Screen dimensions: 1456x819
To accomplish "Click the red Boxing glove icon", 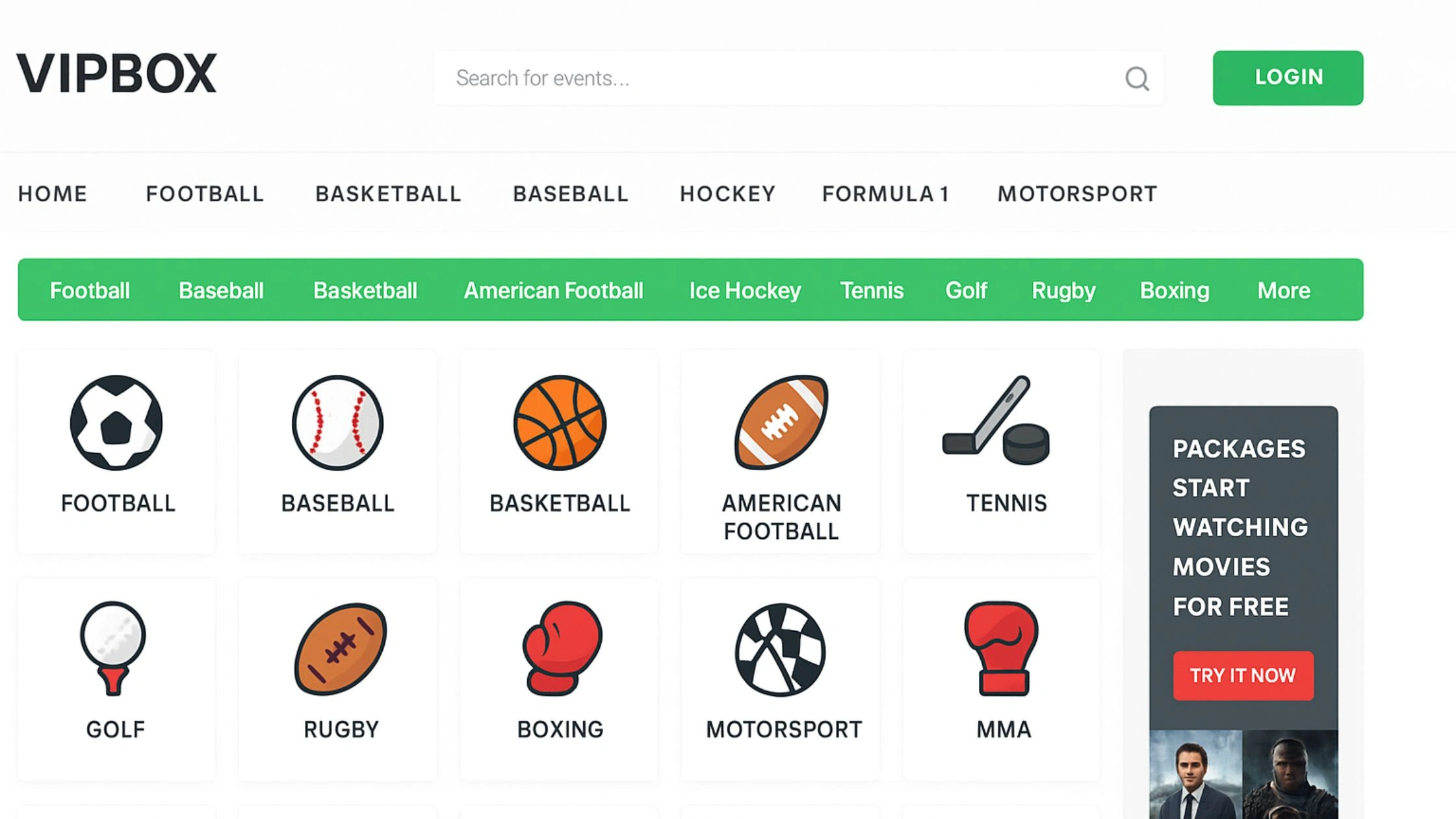I will (562, 647).
